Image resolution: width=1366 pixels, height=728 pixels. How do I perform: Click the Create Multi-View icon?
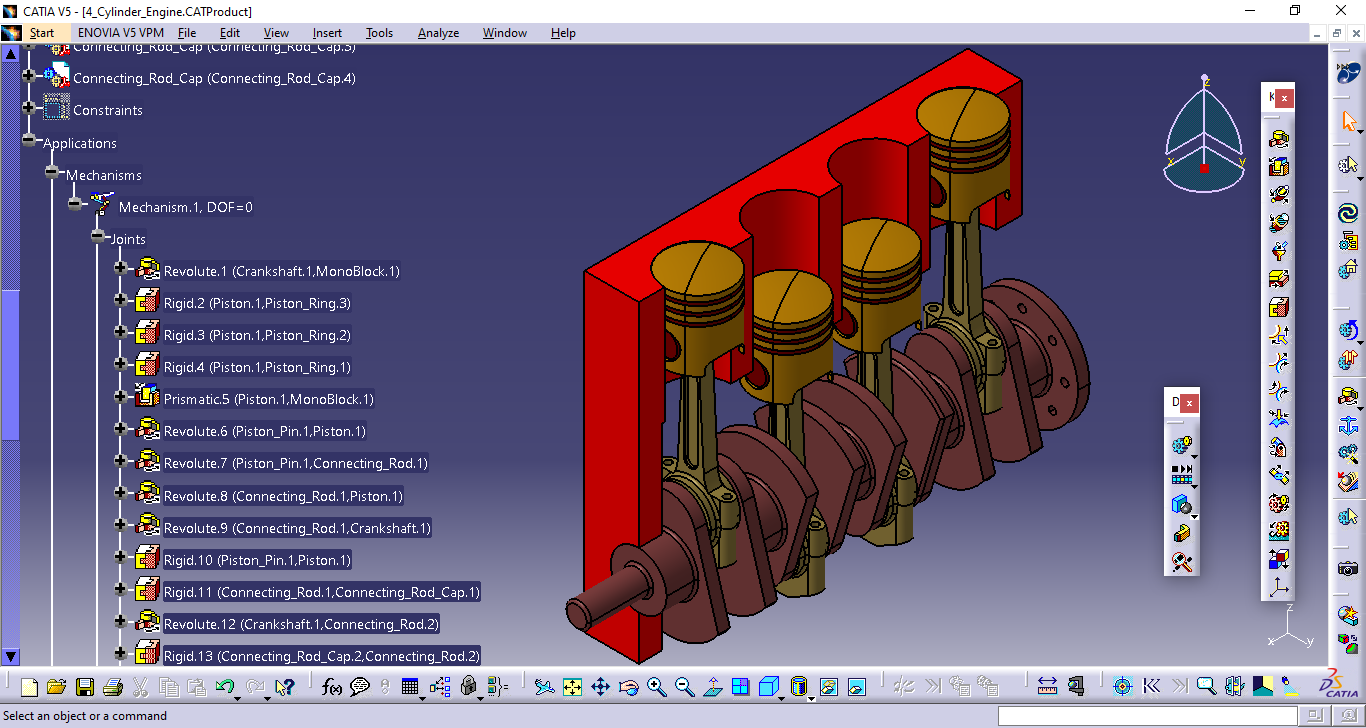740,687
